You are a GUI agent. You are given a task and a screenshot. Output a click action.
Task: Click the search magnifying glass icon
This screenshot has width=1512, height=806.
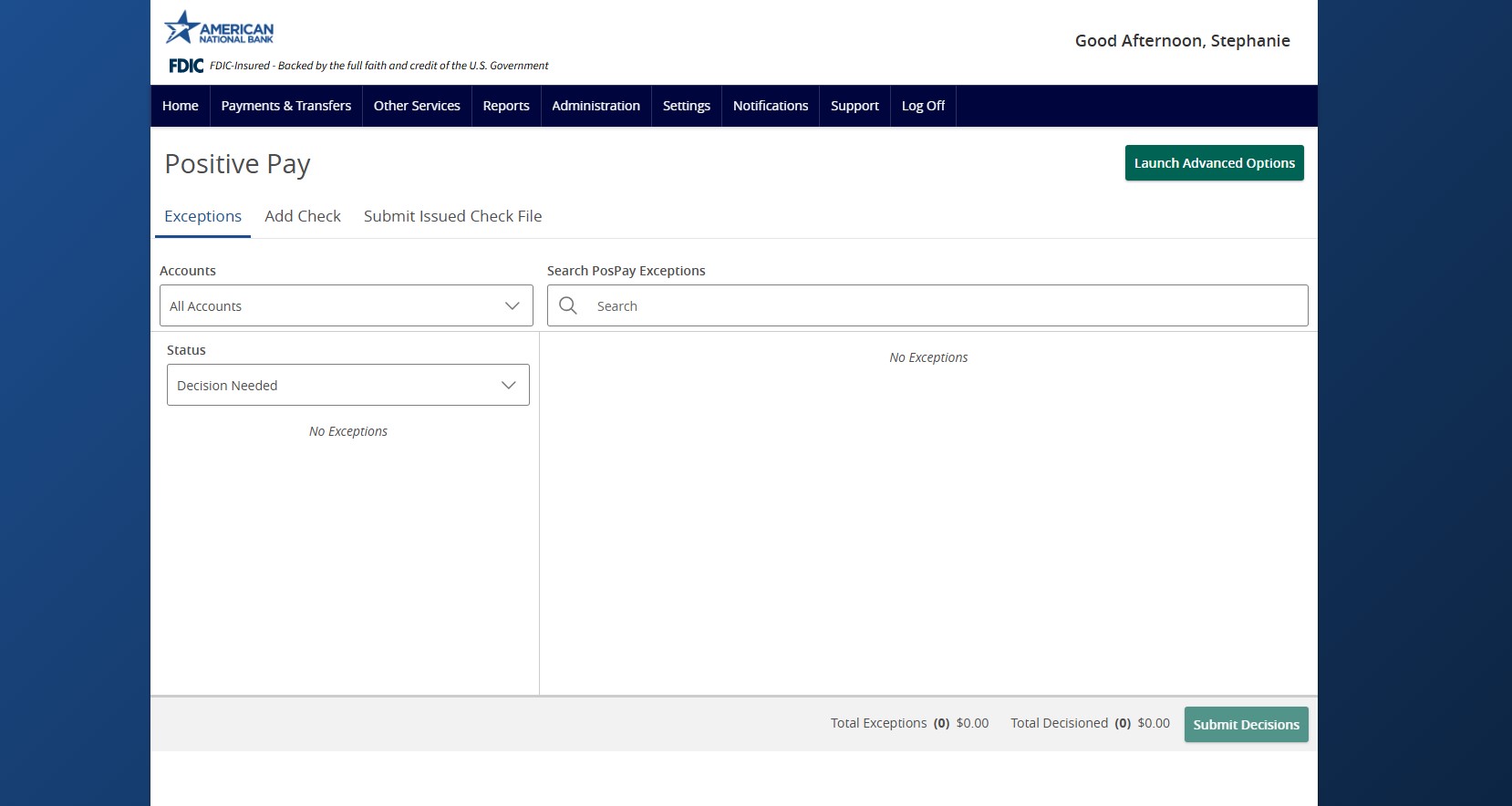coord(568,306)
